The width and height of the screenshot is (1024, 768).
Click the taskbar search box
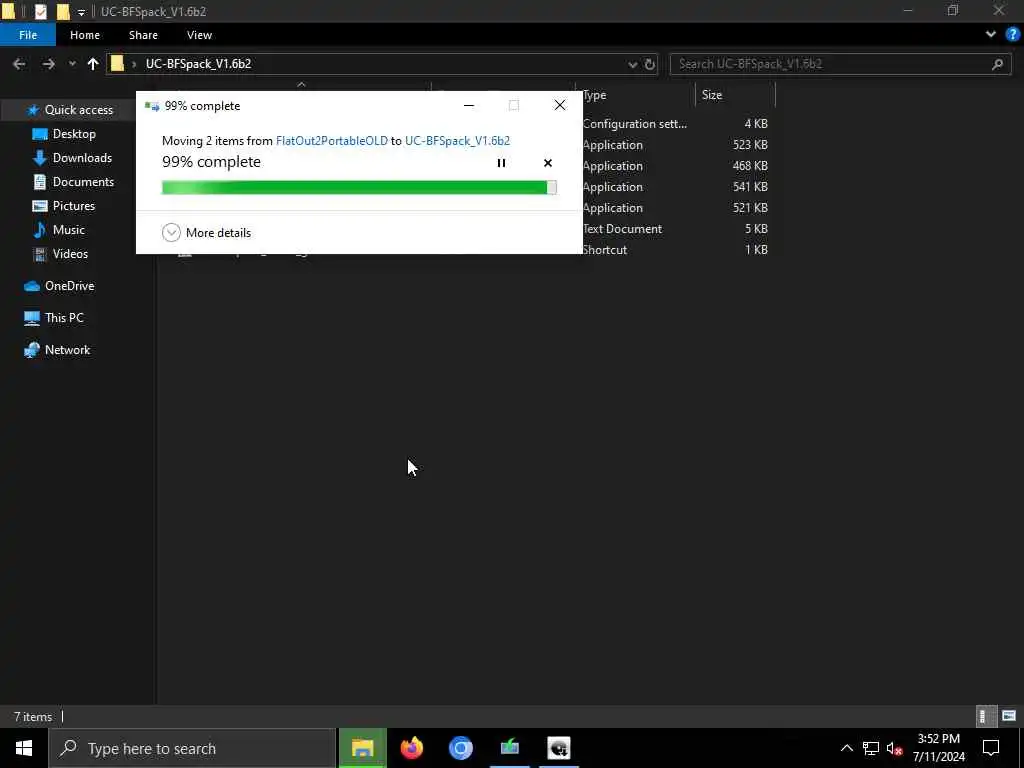192,748
